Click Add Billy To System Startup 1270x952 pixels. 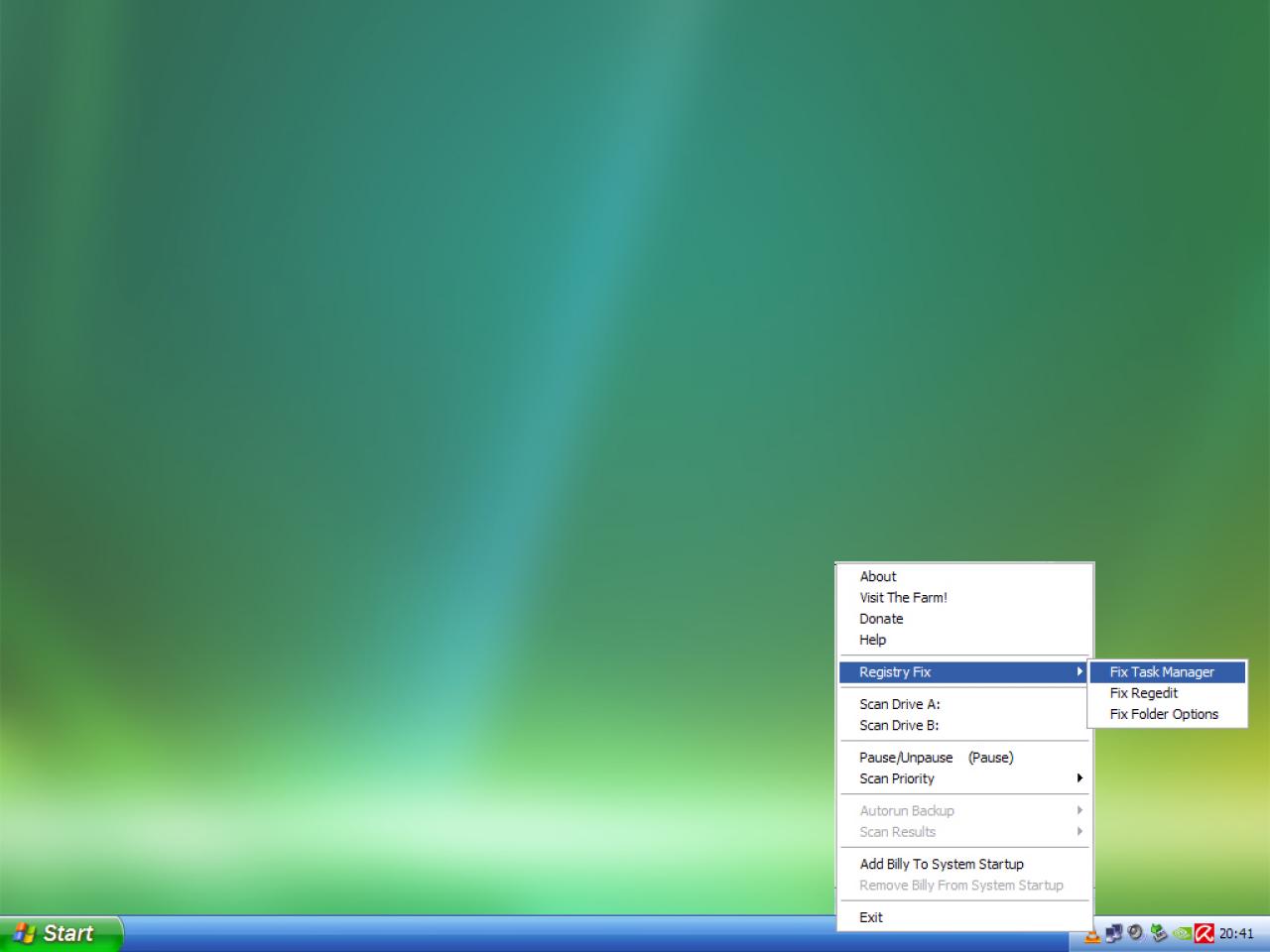point(963,864)
